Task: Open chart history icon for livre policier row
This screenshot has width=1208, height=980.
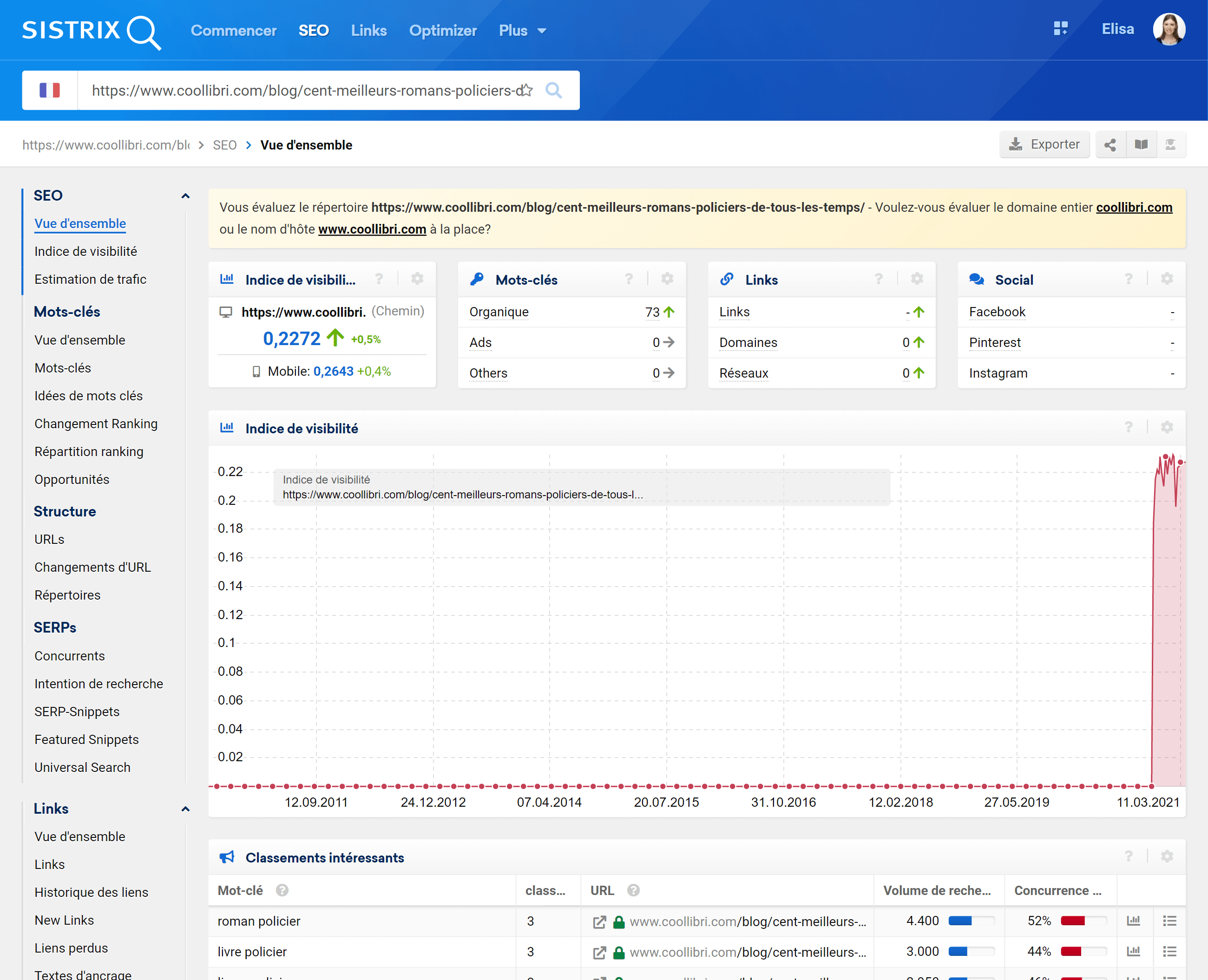Action: point(1134,951)
